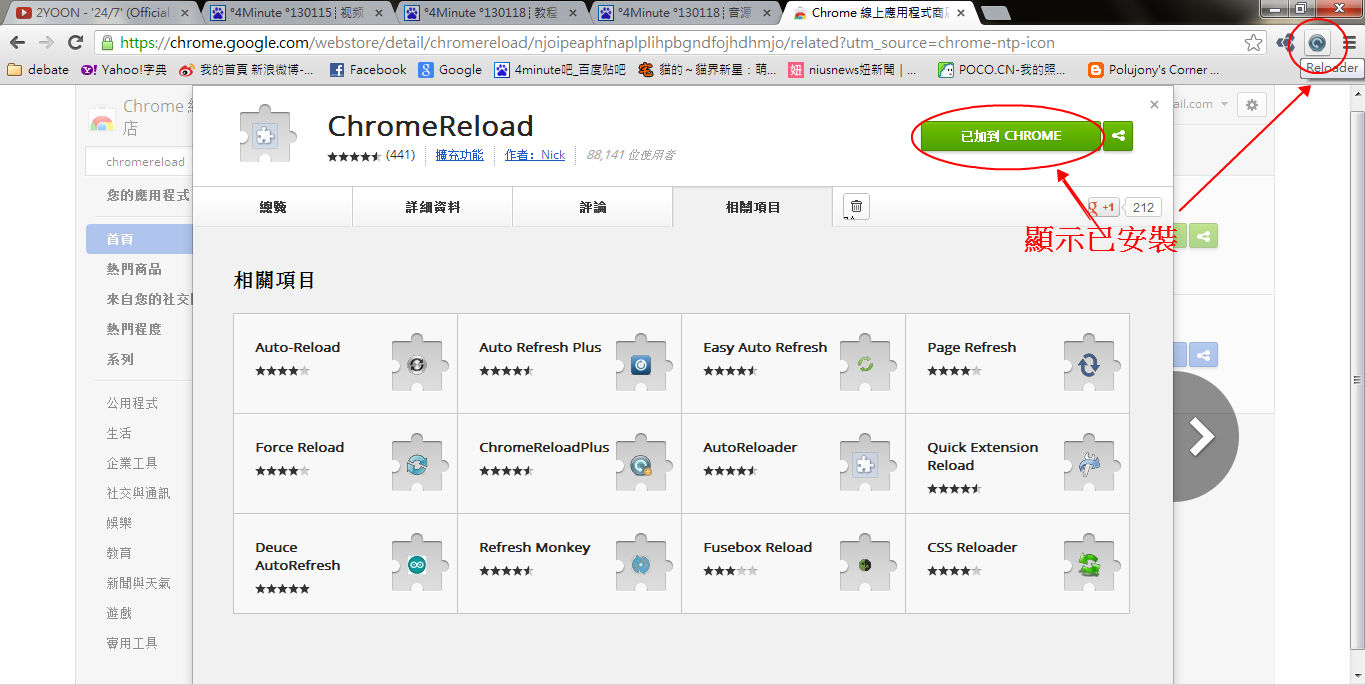Open the Yahoo!字典 bookmark
Viewport: 1365px width, 685px height.
[x=123, y=70]
